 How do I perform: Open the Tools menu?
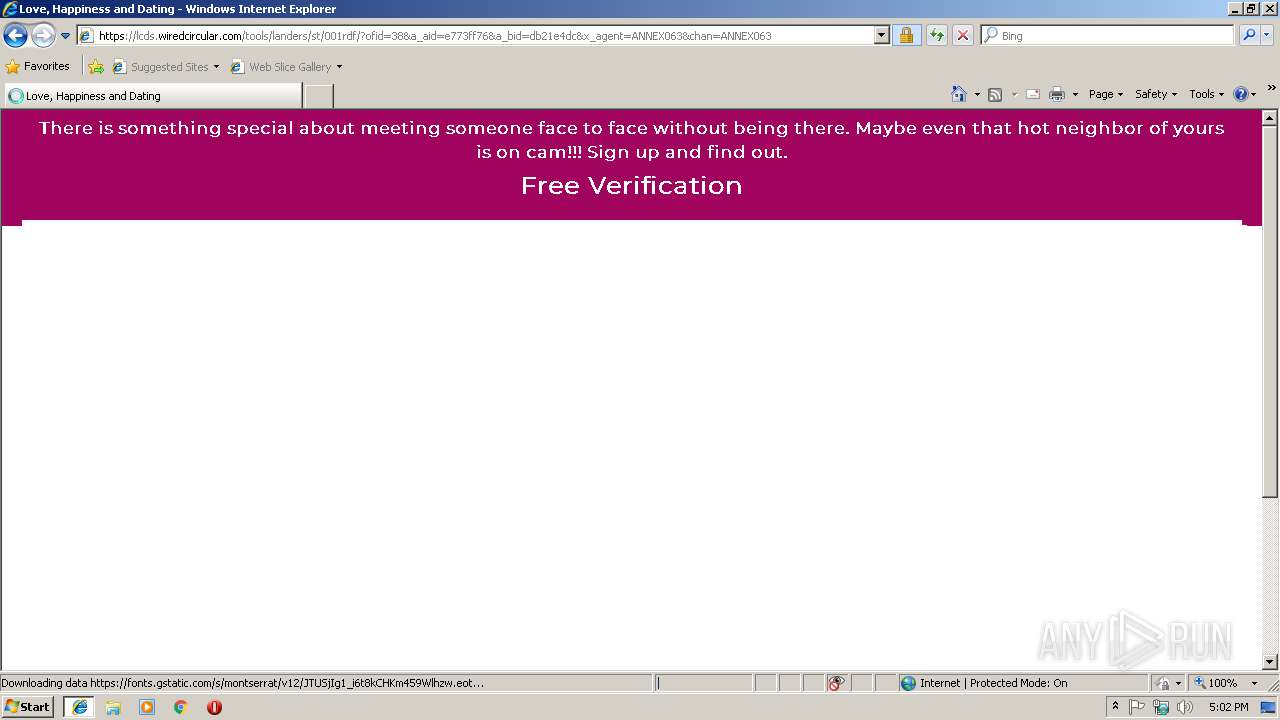[x=1206, y=94]
